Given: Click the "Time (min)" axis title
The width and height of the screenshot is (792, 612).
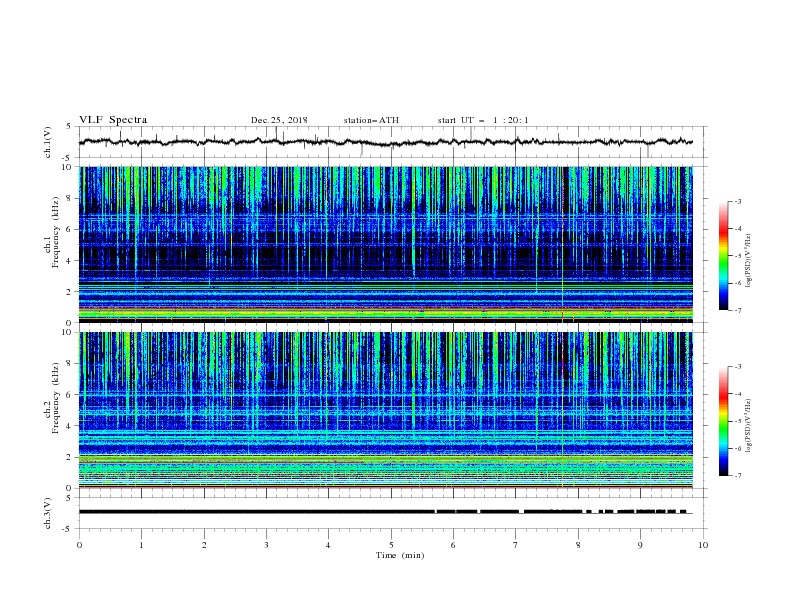Looking at the screenshot, I should [400, 555].
